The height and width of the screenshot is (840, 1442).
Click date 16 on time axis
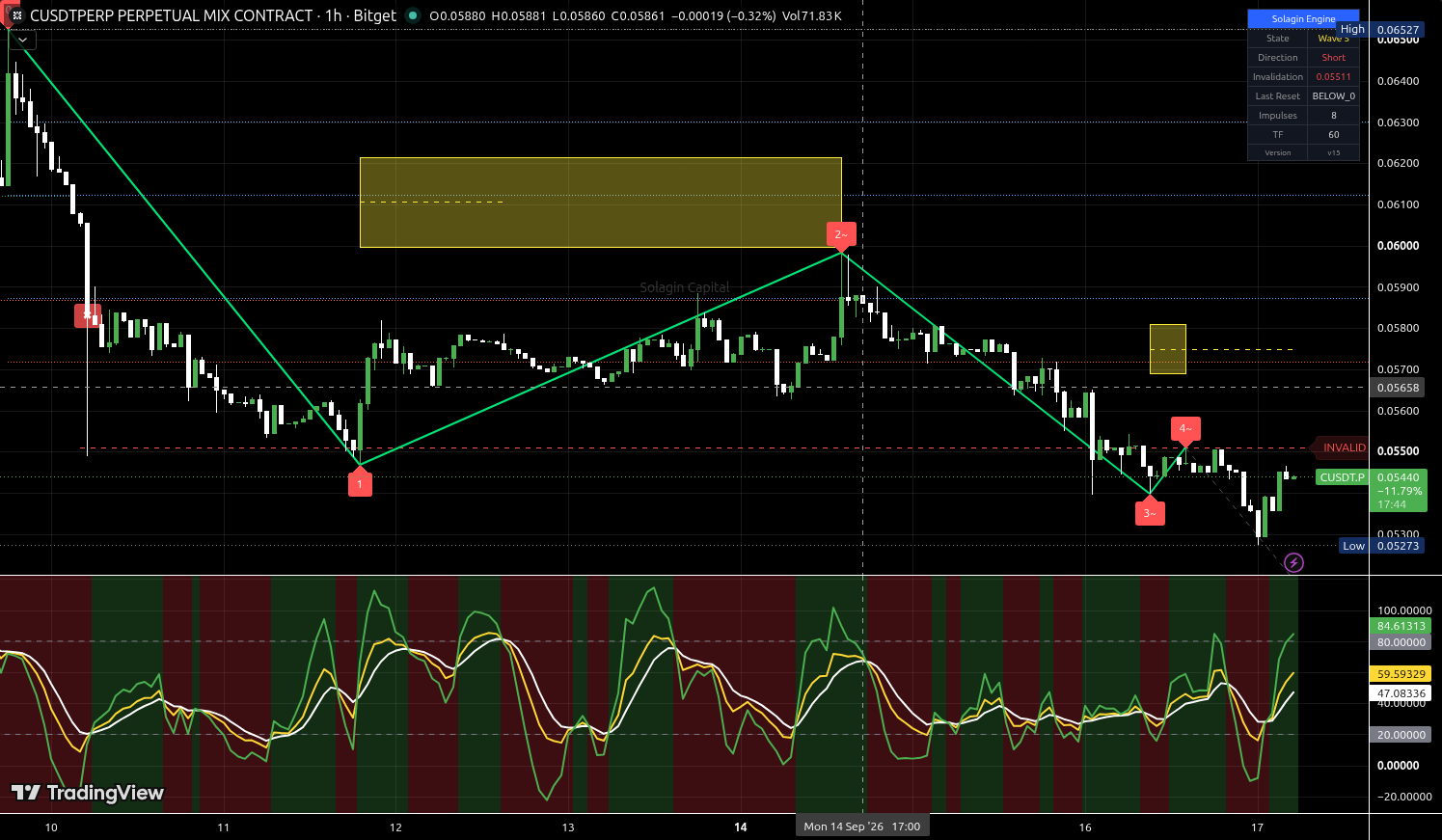coord(1085,827)
